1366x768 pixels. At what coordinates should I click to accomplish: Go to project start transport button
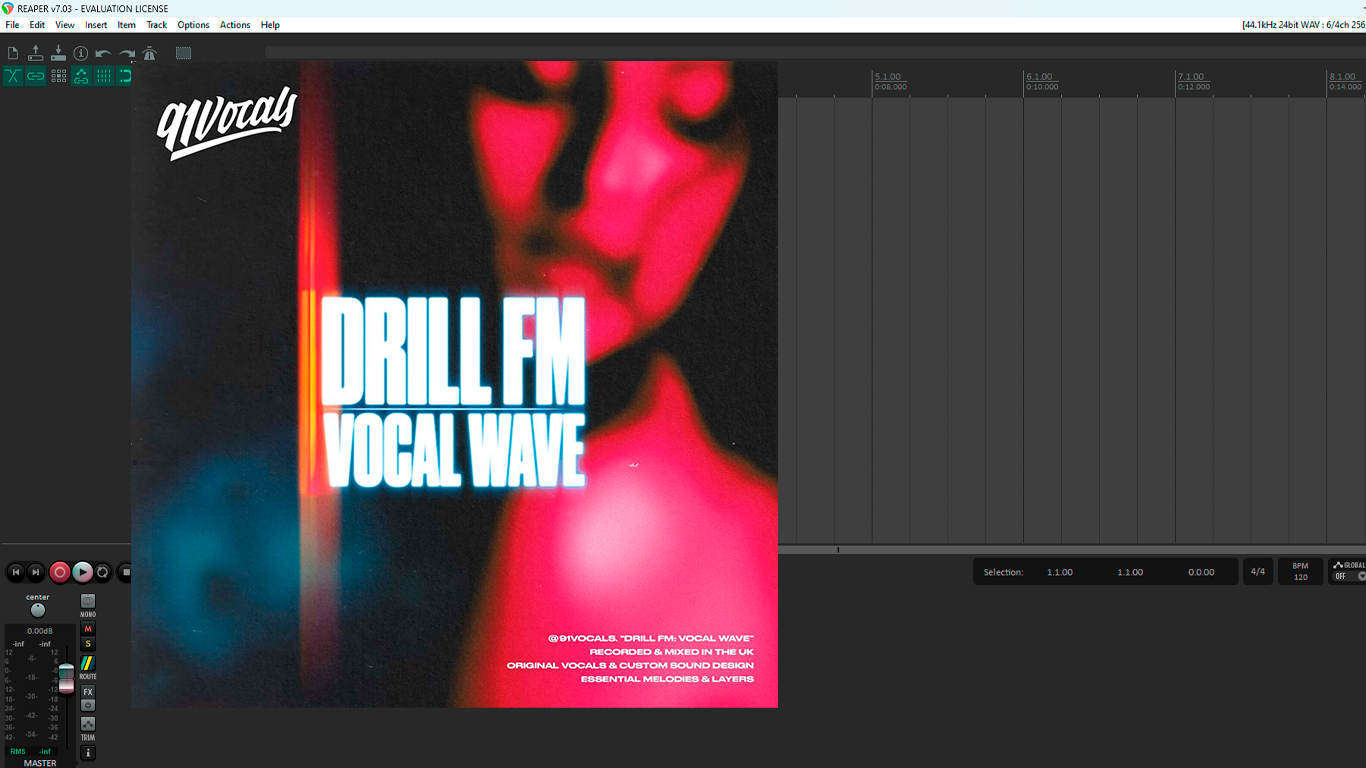pyautogui.click(x=16, y=572)
